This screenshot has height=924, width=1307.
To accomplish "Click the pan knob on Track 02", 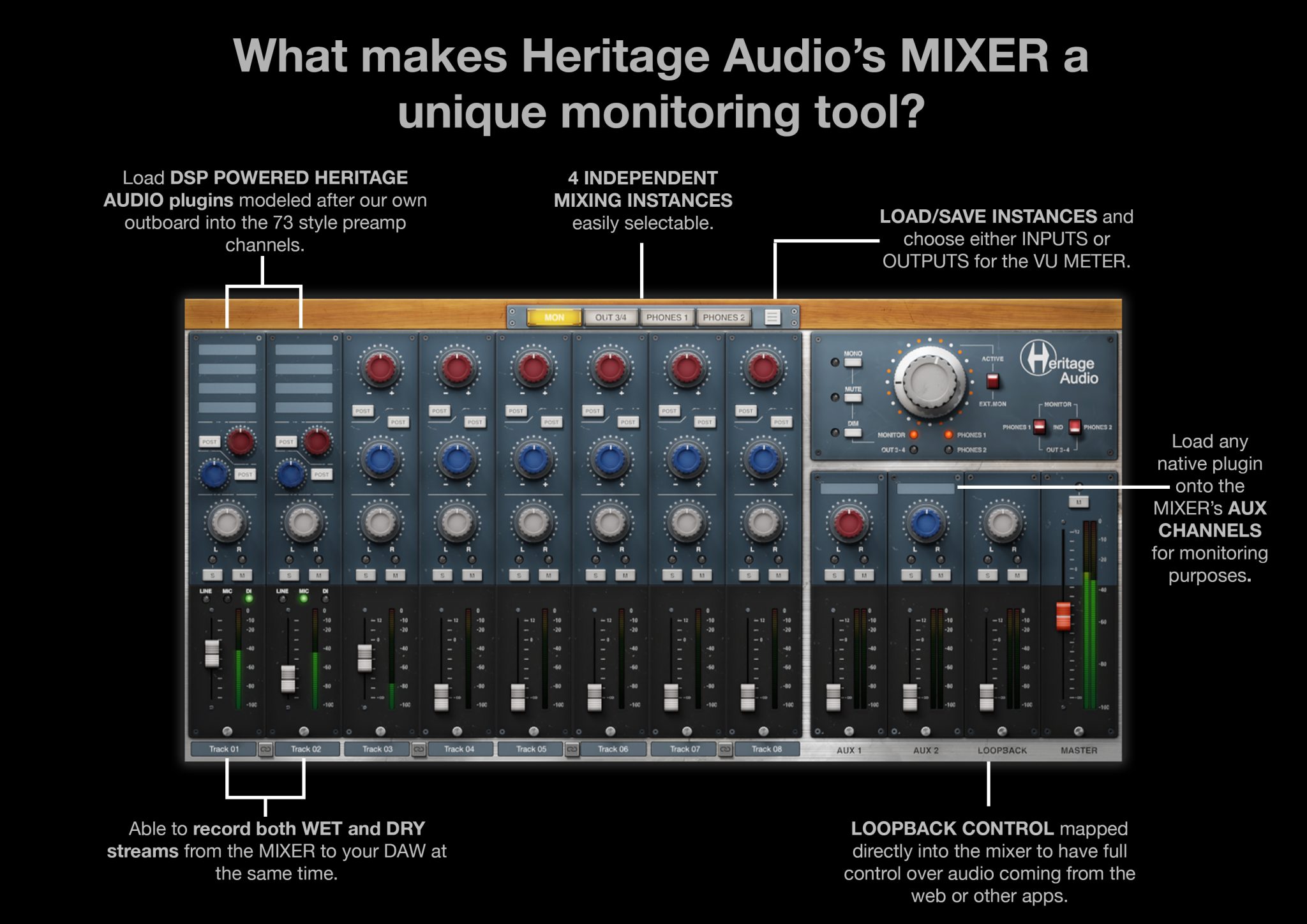I will 303,522.
